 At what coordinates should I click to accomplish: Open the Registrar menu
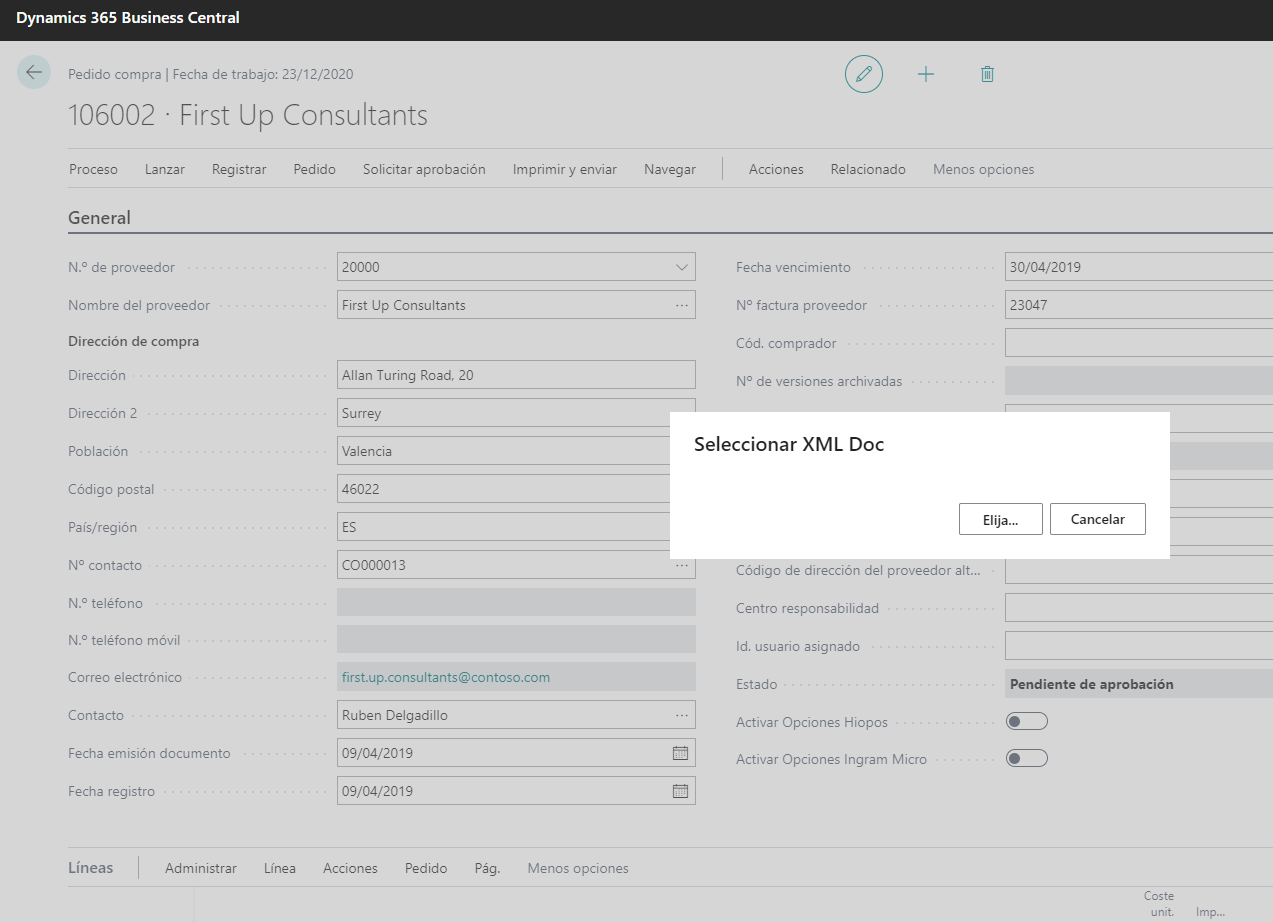tap(239, 169)
